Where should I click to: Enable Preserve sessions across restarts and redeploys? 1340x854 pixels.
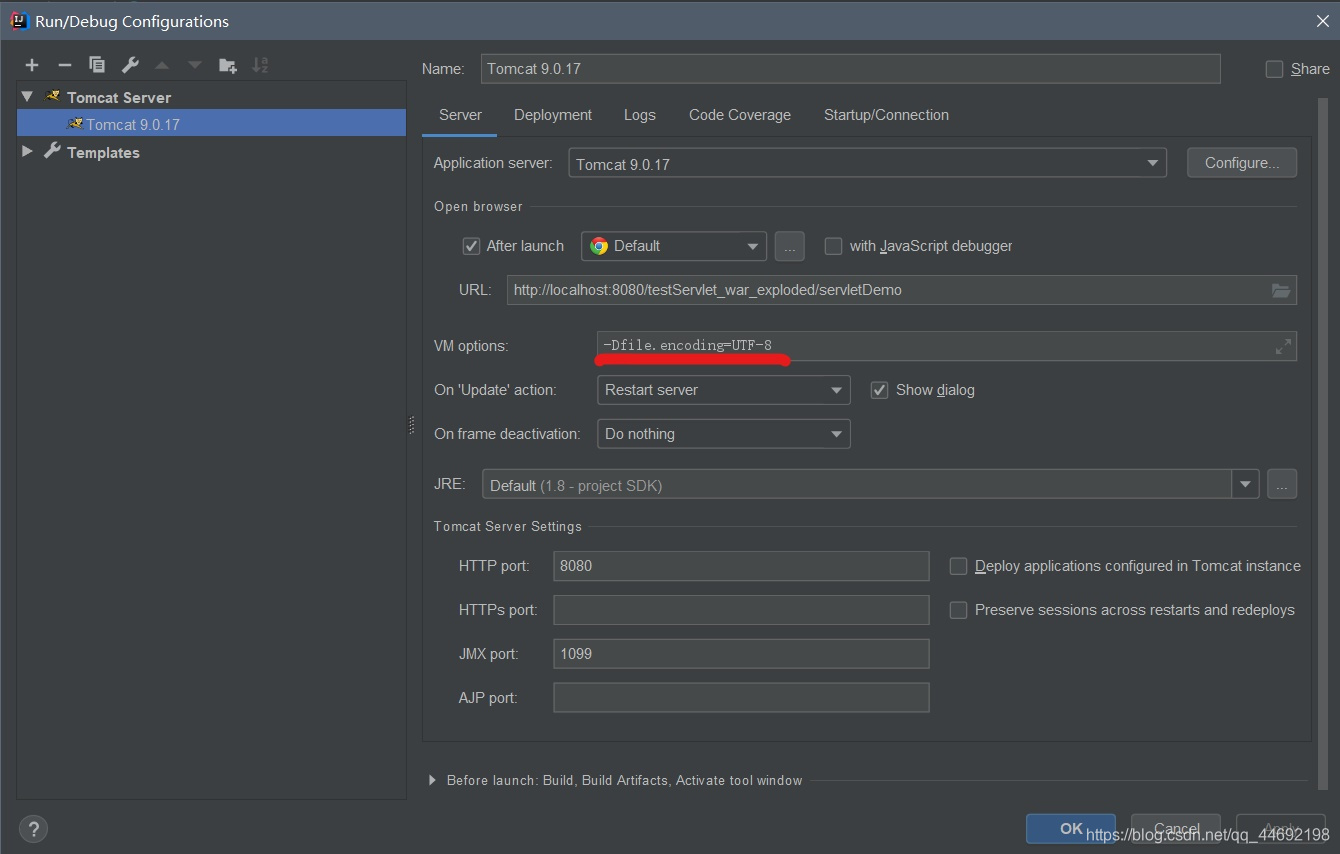[958, 610]
